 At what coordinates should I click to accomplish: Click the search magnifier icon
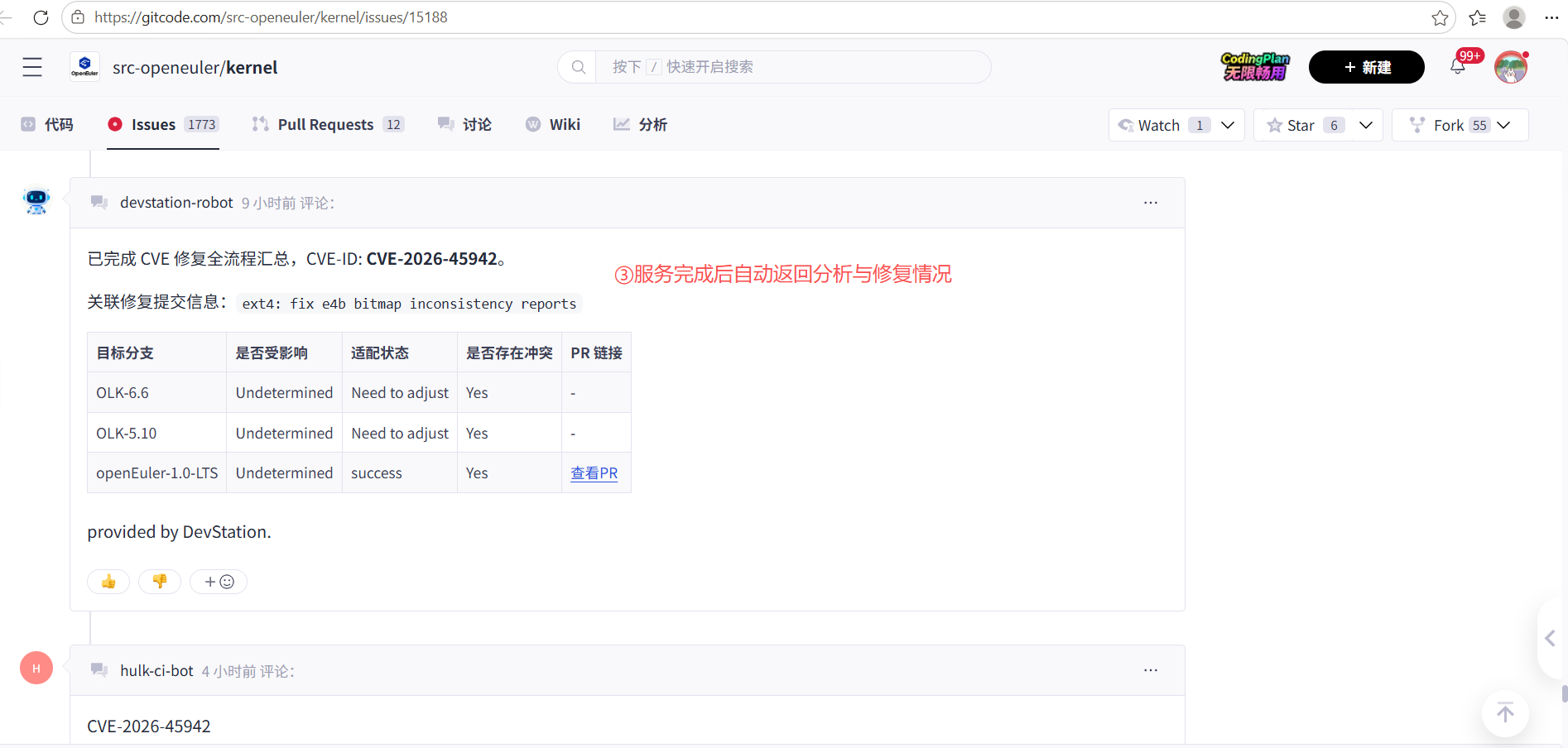[x=579, y=67]
